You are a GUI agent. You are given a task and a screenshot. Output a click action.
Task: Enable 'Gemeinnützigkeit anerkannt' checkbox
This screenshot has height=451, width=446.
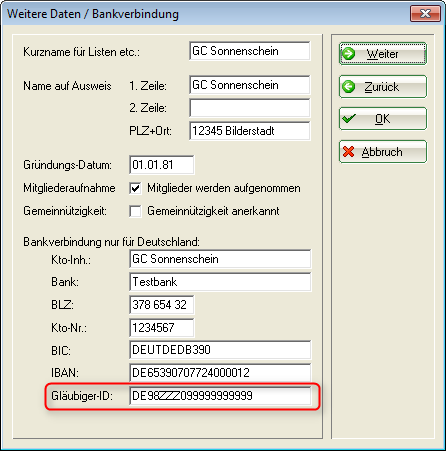click(135, 211)
